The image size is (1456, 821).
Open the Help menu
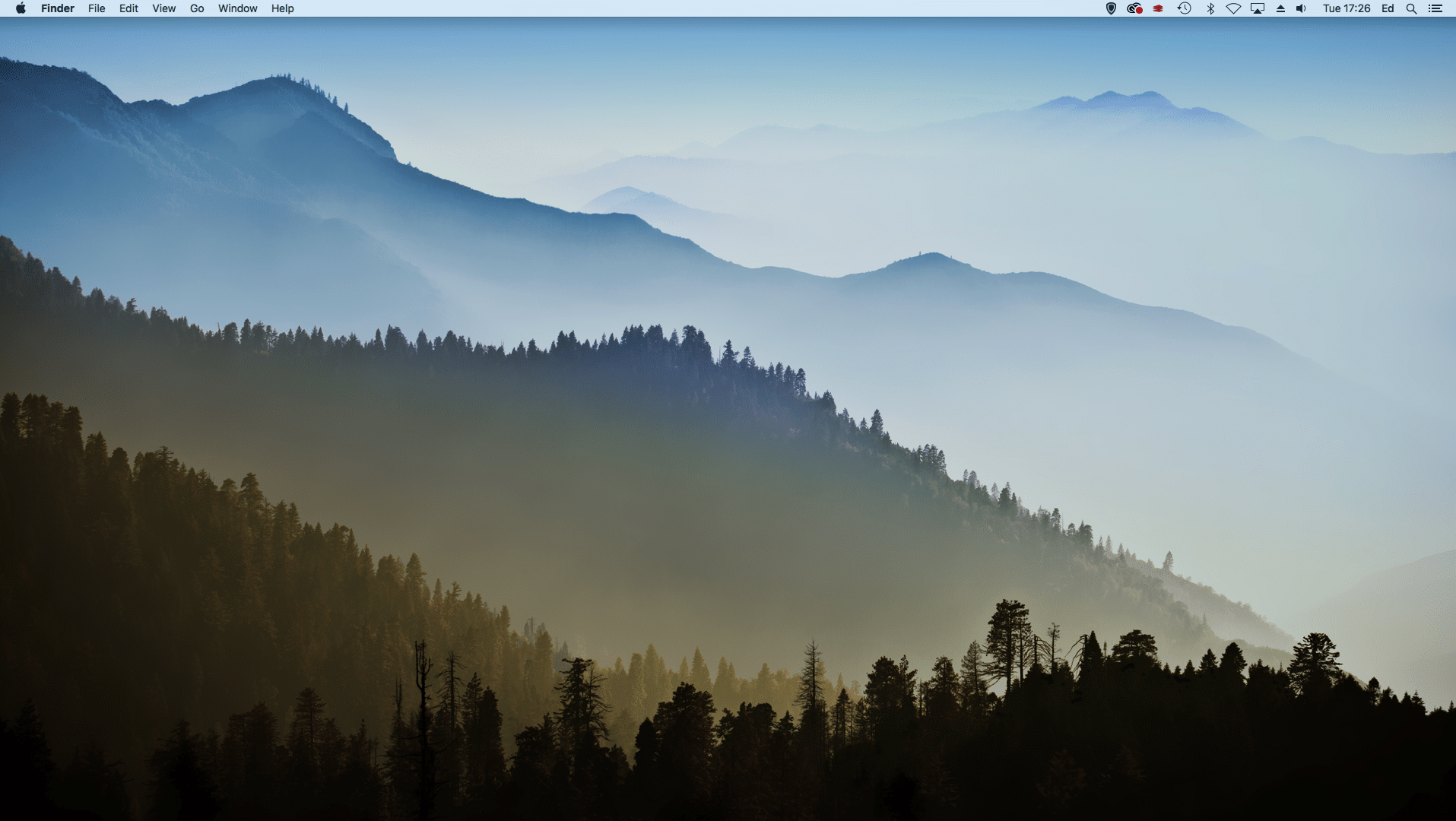[282, 8]
